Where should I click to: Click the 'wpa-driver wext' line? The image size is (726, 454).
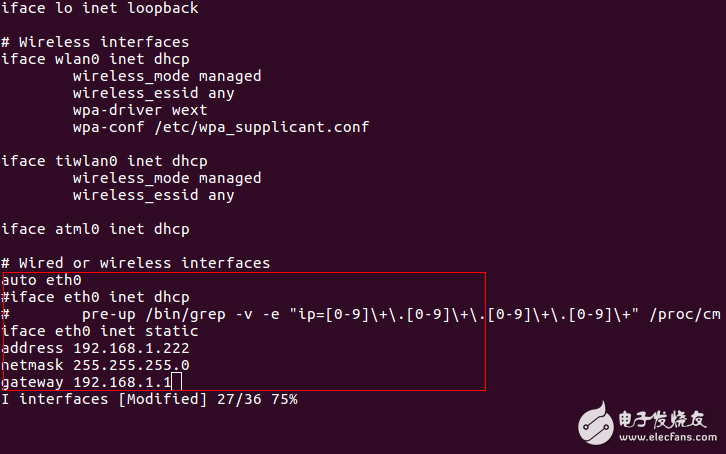point(140,110)
